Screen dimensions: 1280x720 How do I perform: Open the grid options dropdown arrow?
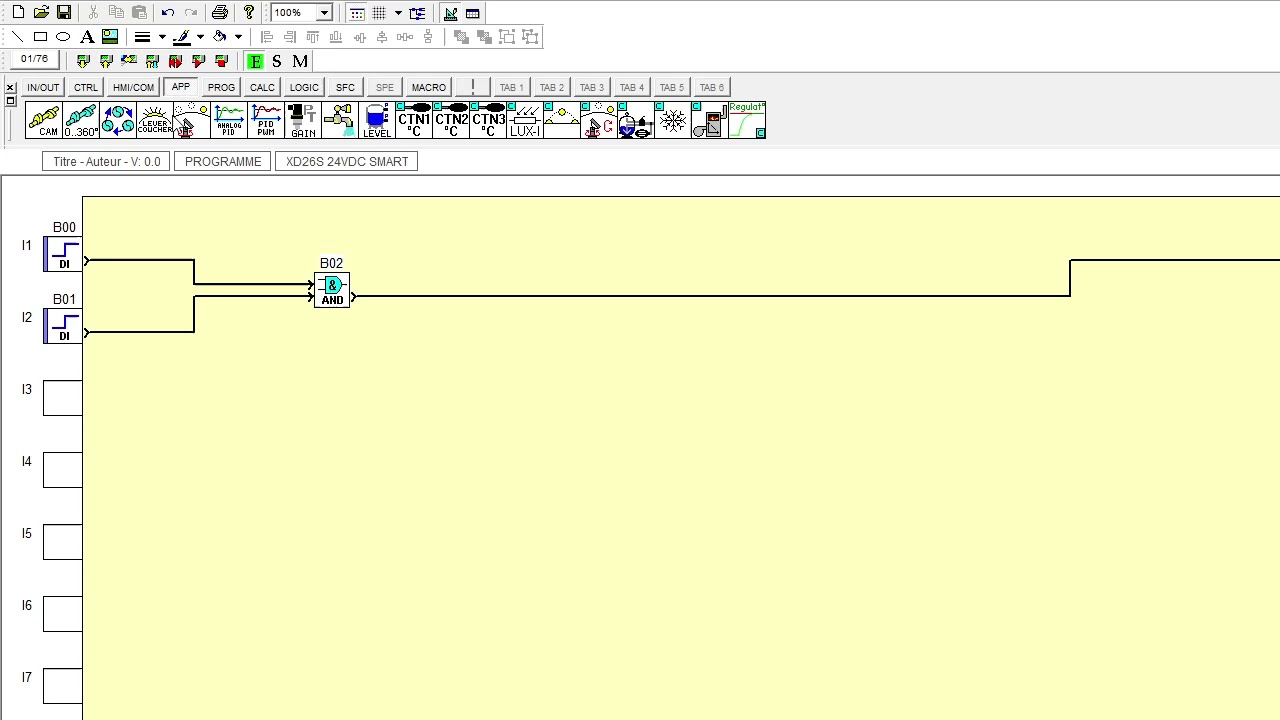click(x=398, y=13)
